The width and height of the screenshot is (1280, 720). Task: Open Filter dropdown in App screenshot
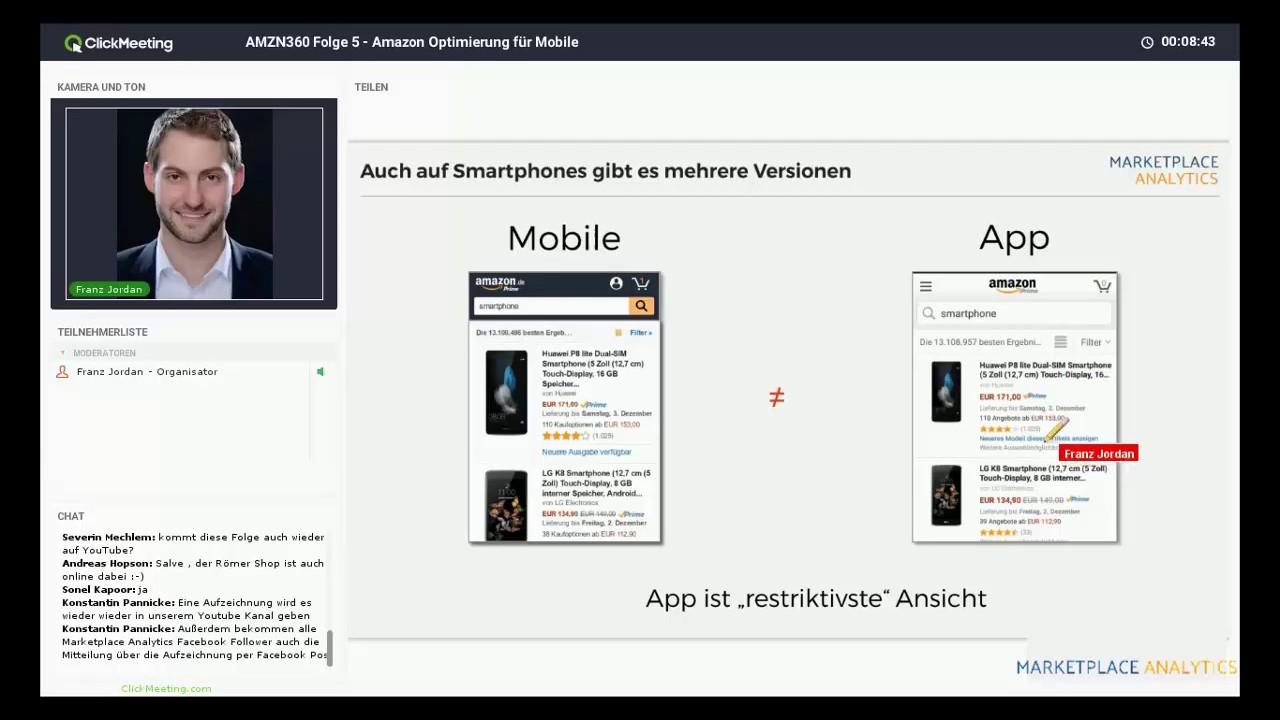1096,342
